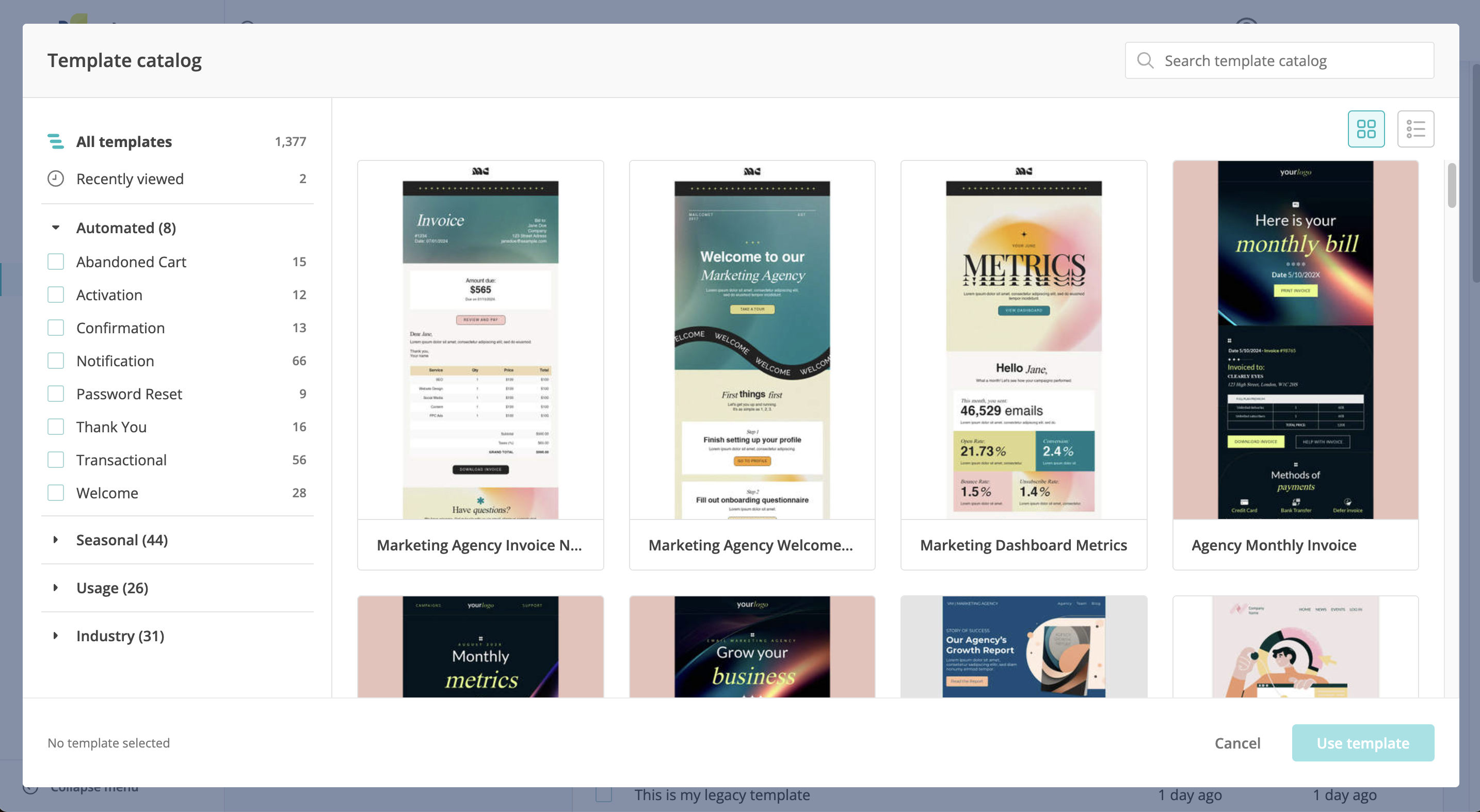Collapse the Automated (8) section arrow
The height and width of the screenshot is (812, 1480).
pos(56,228)
